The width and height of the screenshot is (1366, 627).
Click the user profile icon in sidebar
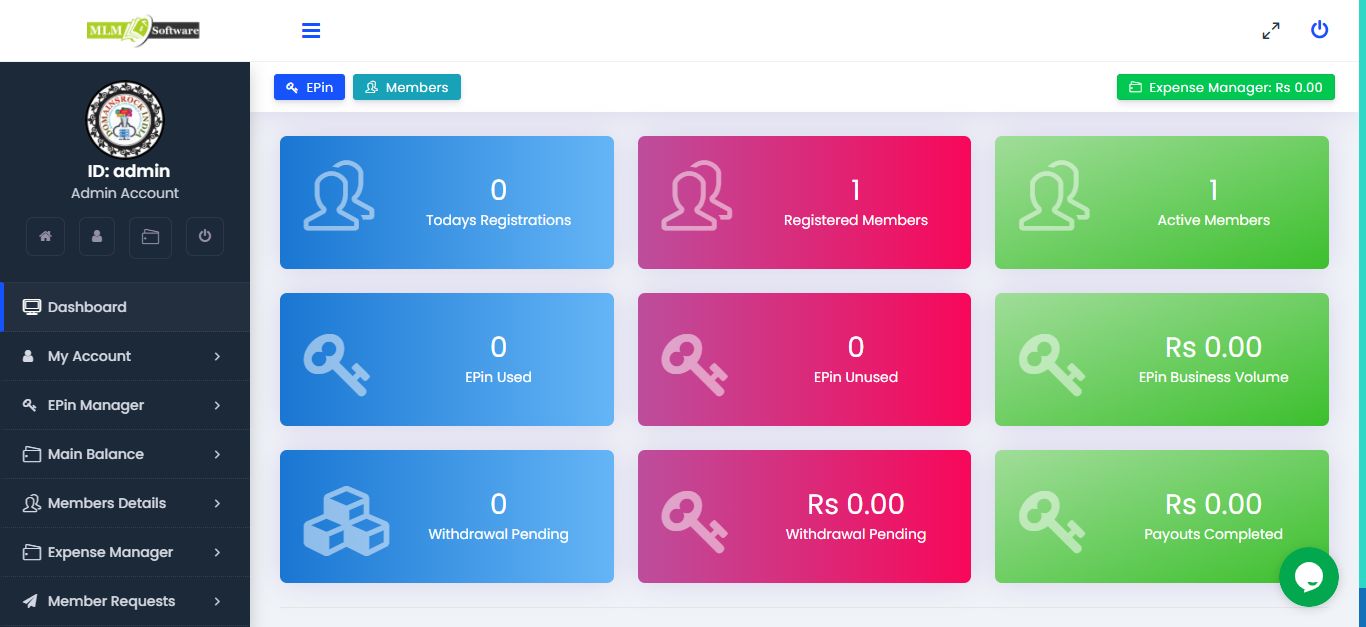coord(97,237)
